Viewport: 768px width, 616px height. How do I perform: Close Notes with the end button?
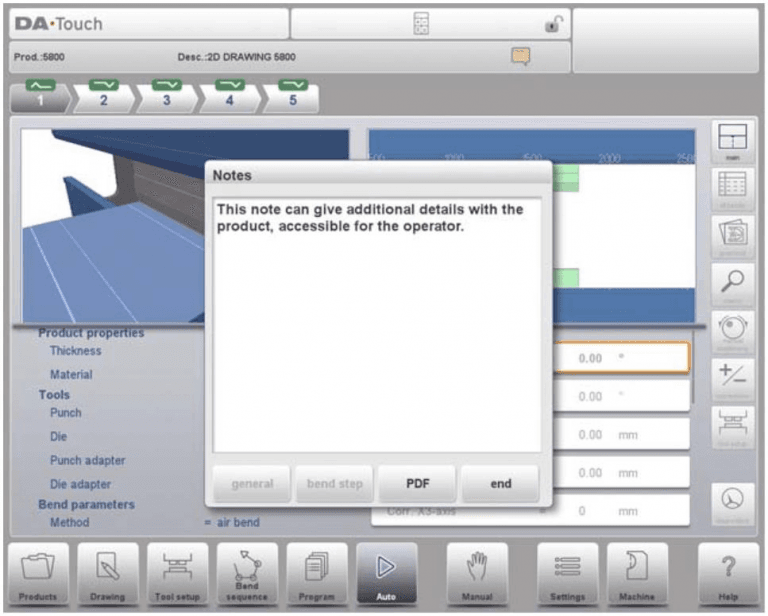click(x=501, y=483)
